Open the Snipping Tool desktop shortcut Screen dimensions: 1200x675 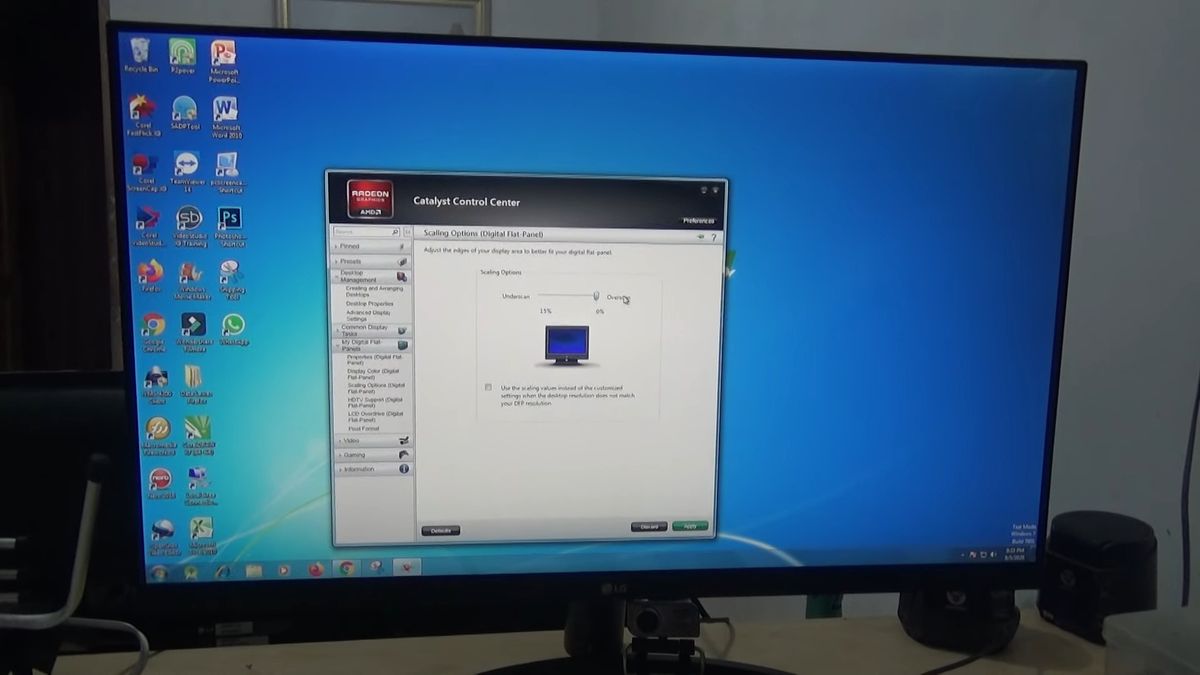pos(232,279)
